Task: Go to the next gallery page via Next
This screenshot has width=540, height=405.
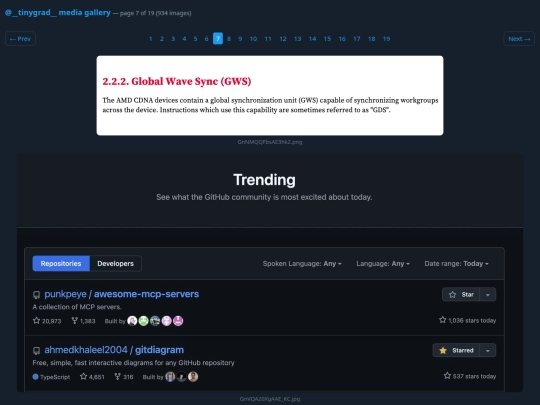Action: [519, 39]
